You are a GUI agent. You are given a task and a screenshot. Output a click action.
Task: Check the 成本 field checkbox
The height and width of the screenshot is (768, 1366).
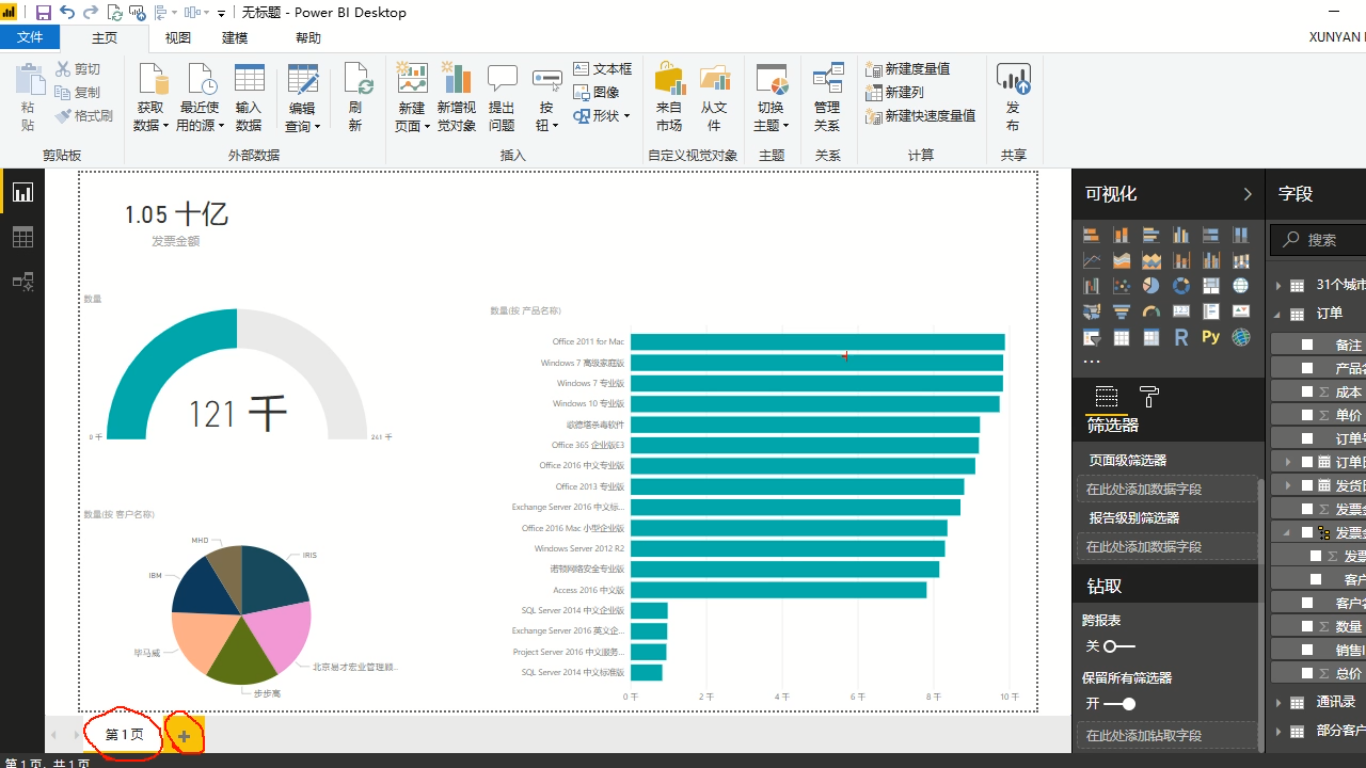[1307, 392]
